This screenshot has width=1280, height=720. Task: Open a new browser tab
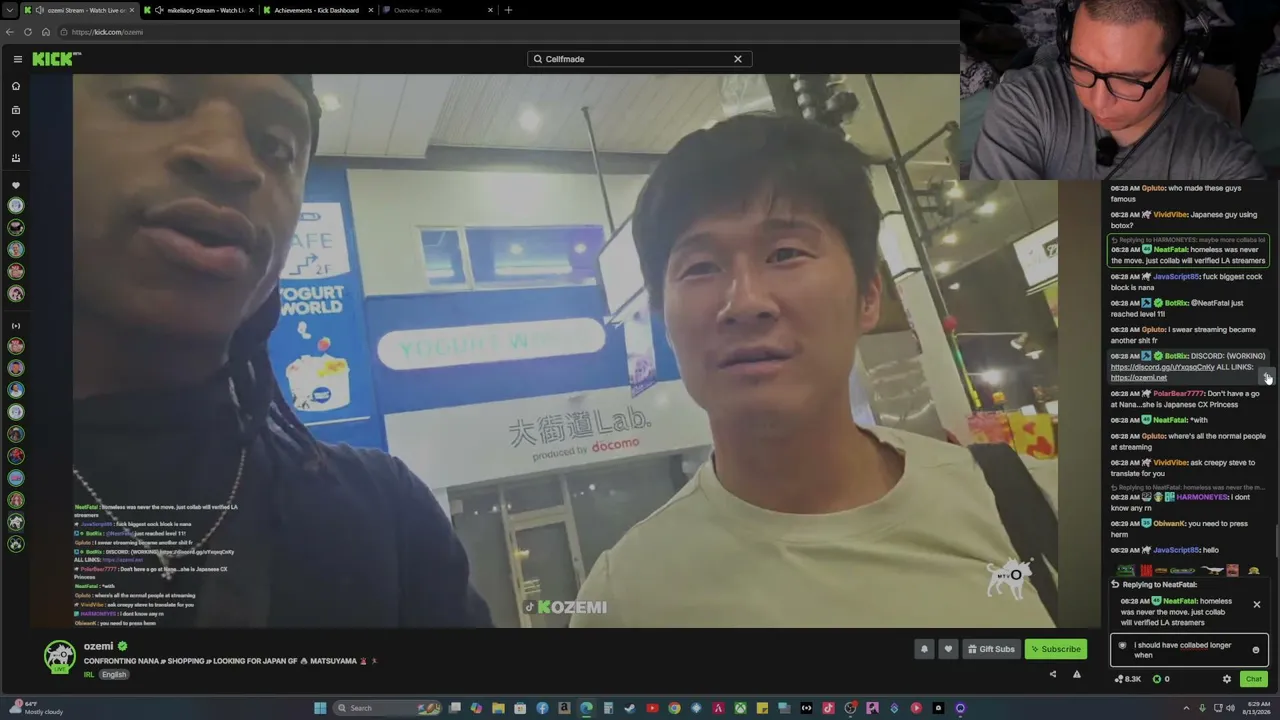[508, 10]
